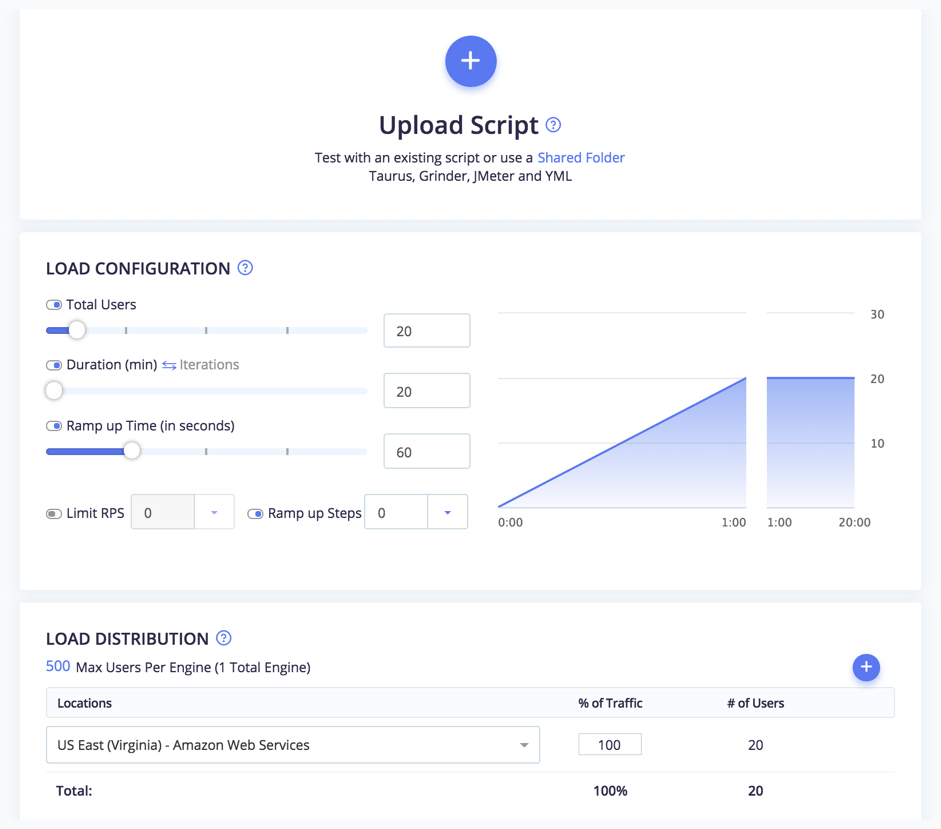941x829 pixels.
Task: Click the % of Traffic column header
Action: 610,703
